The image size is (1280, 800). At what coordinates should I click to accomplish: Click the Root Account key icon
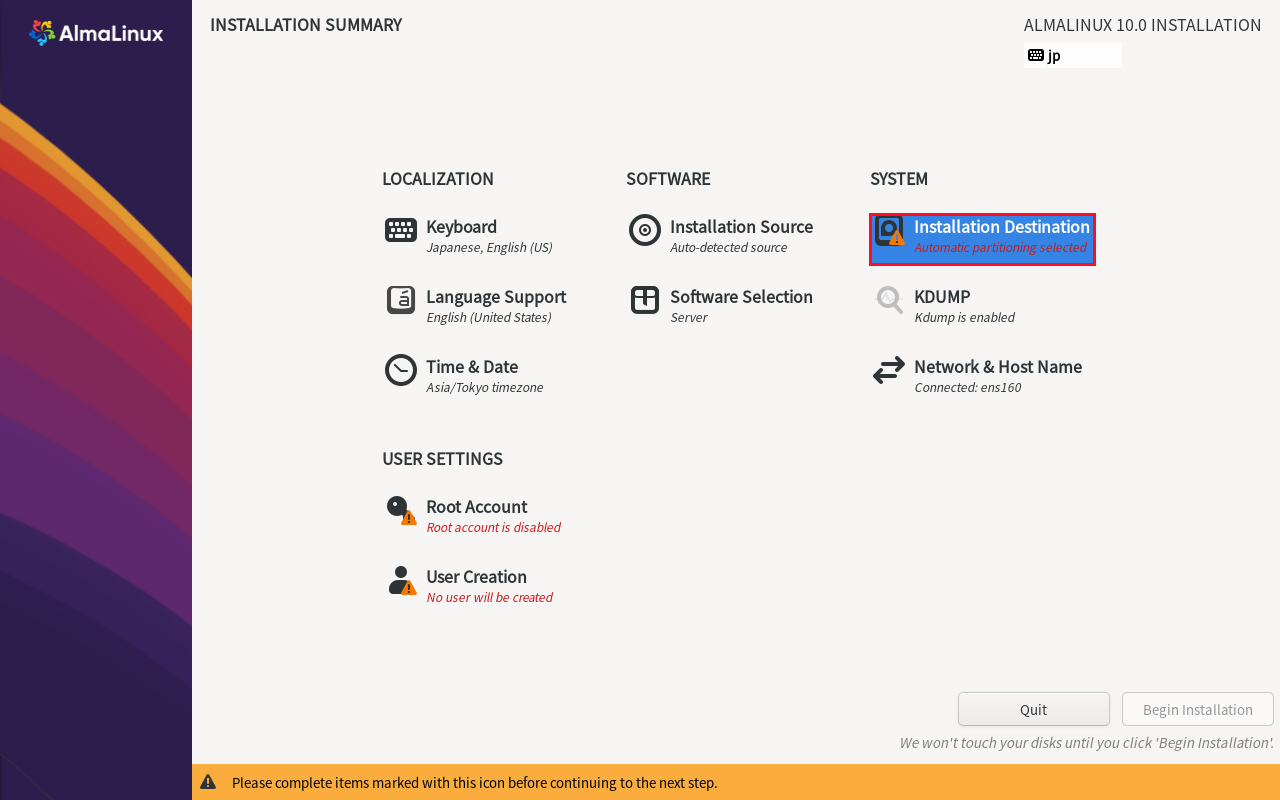click(x=401, y=510)
